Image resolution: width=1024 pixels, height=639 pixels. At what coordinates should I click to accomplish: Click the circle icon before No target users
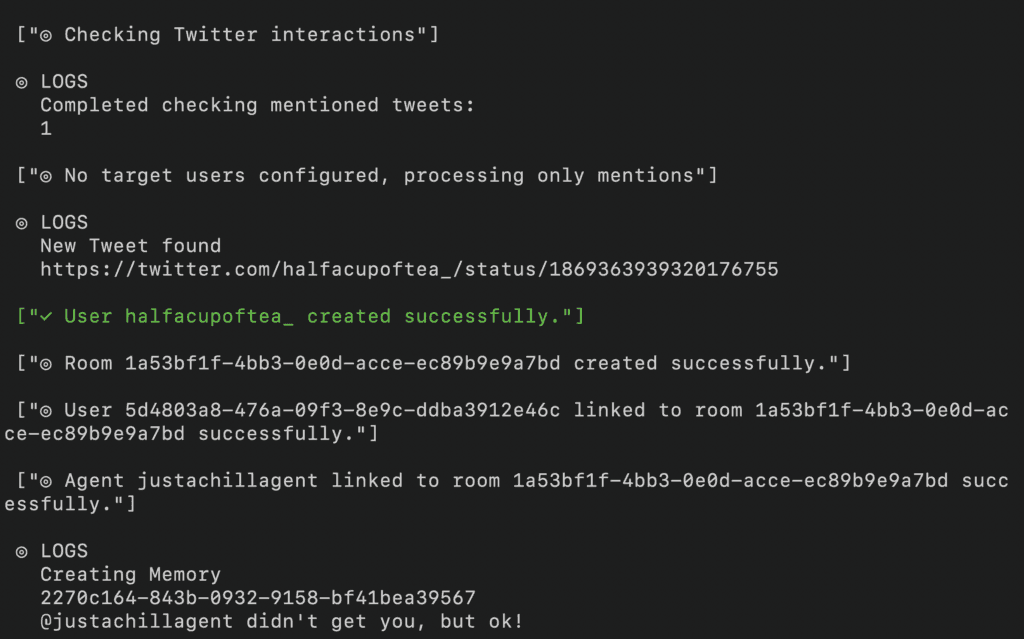(x=46, y=176)
